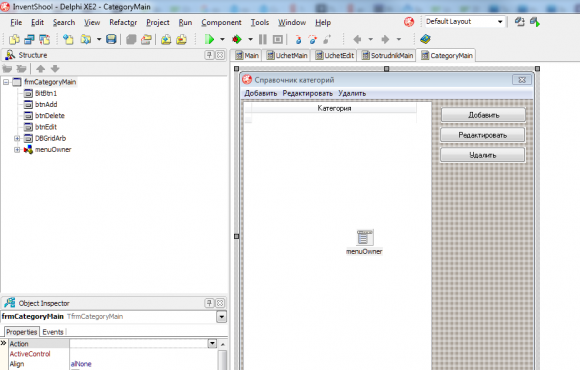Click the Pause button in the toolbar
This screenshot has height=370, width=580.
tap(263, 39)
